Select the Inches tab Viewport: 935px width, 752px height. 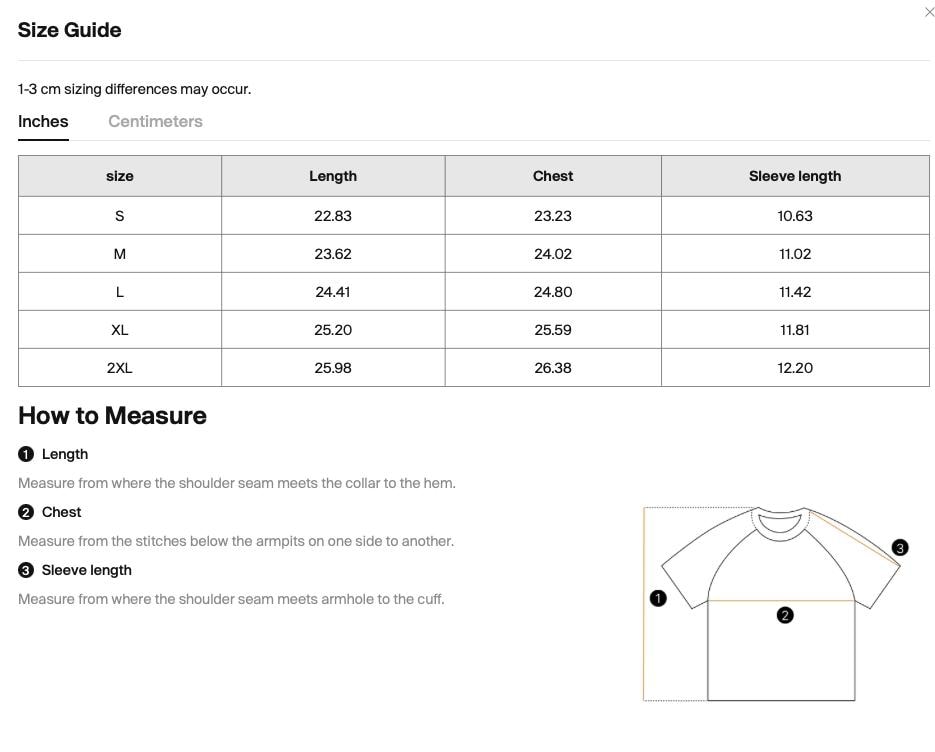pos(43,121)
